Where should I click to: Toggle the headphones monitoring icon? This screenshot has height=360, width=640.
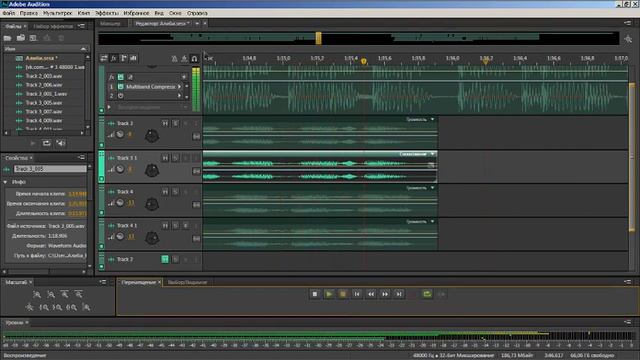[194, 59]
